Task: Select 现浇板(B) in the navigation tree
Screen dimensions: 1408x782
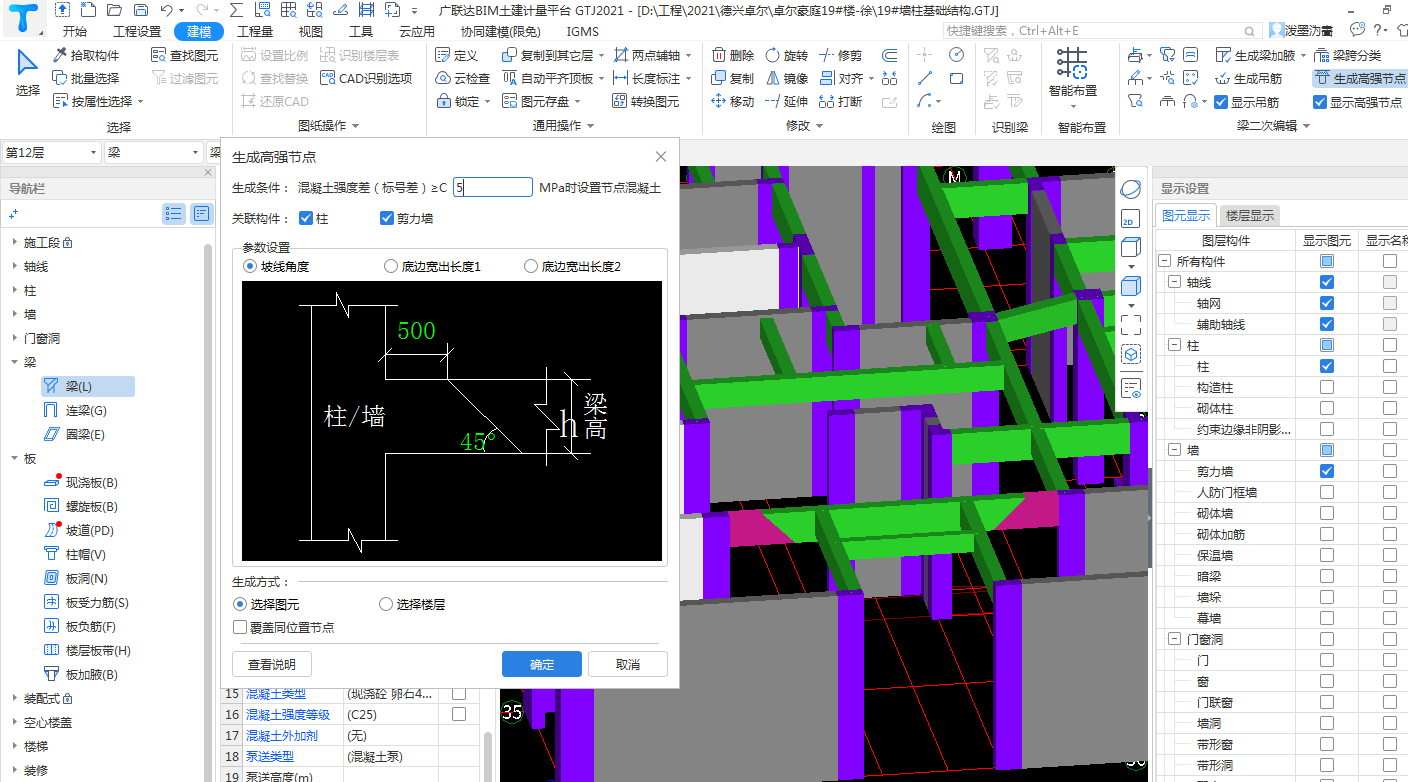Action: coord(91,483)
